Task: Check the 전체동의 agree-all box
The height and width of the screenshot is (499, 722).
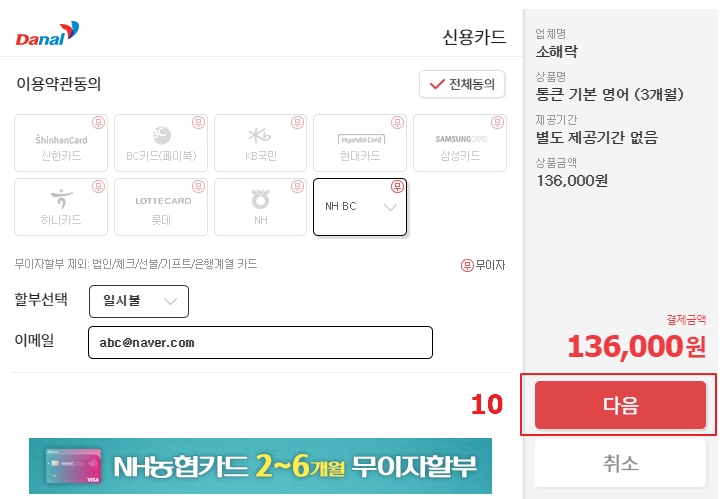Action: 462,84
